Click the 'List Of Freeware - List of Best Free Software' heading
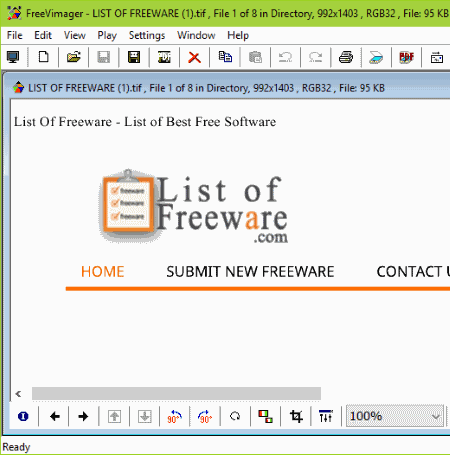 point(145,122)
